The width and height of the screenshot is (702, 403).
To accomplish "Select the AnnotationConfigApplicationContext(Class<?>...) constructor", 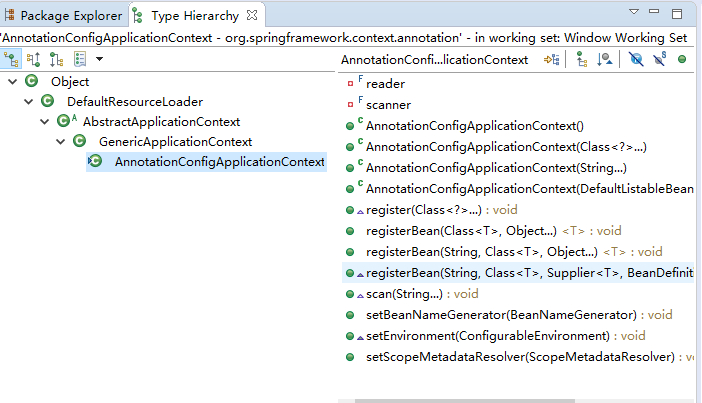I will coord(506,147).
